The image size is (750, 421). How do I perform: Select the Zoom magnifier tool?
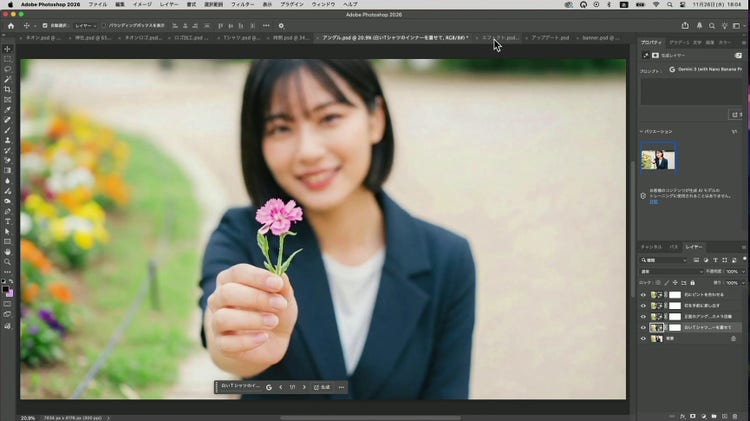[x=7, y=262]
